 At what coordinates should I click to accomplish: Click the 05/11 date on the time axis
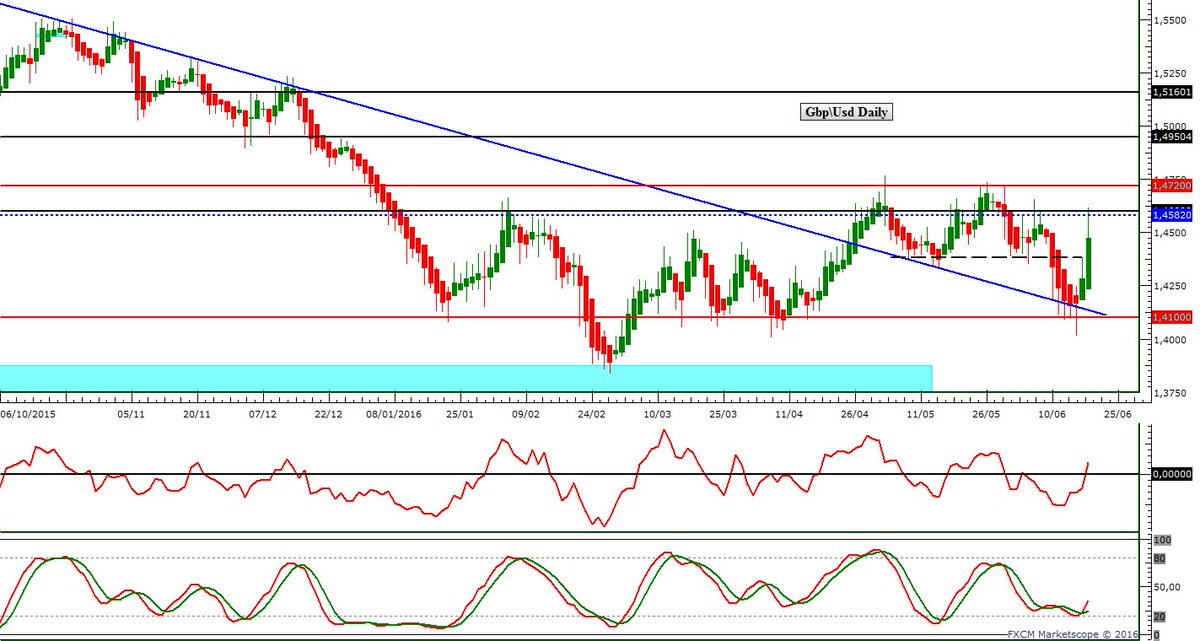pyautogui.click(x=131, y=412)
